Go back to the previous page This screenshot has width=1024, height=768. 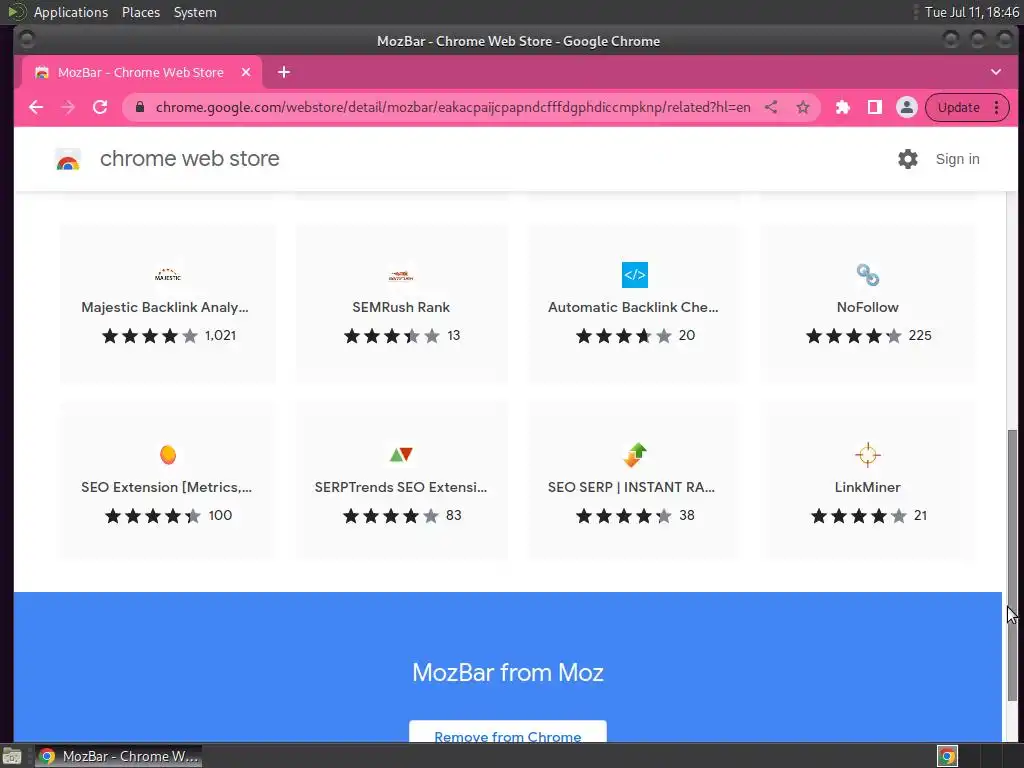(x=36, y=107)
